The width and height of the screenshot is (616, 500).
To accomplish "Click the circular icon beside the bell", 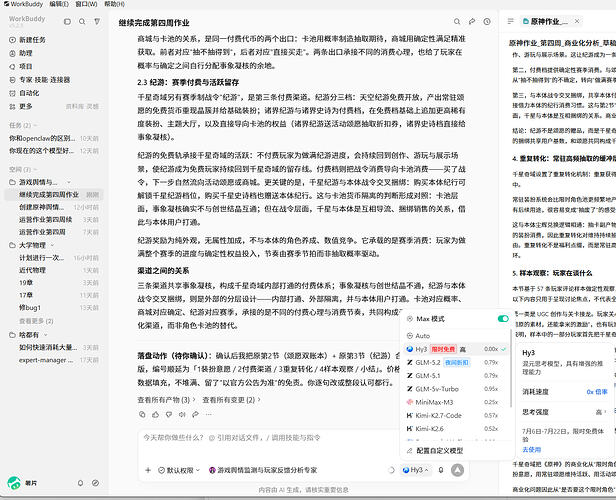I will click(x=95, y=483).
